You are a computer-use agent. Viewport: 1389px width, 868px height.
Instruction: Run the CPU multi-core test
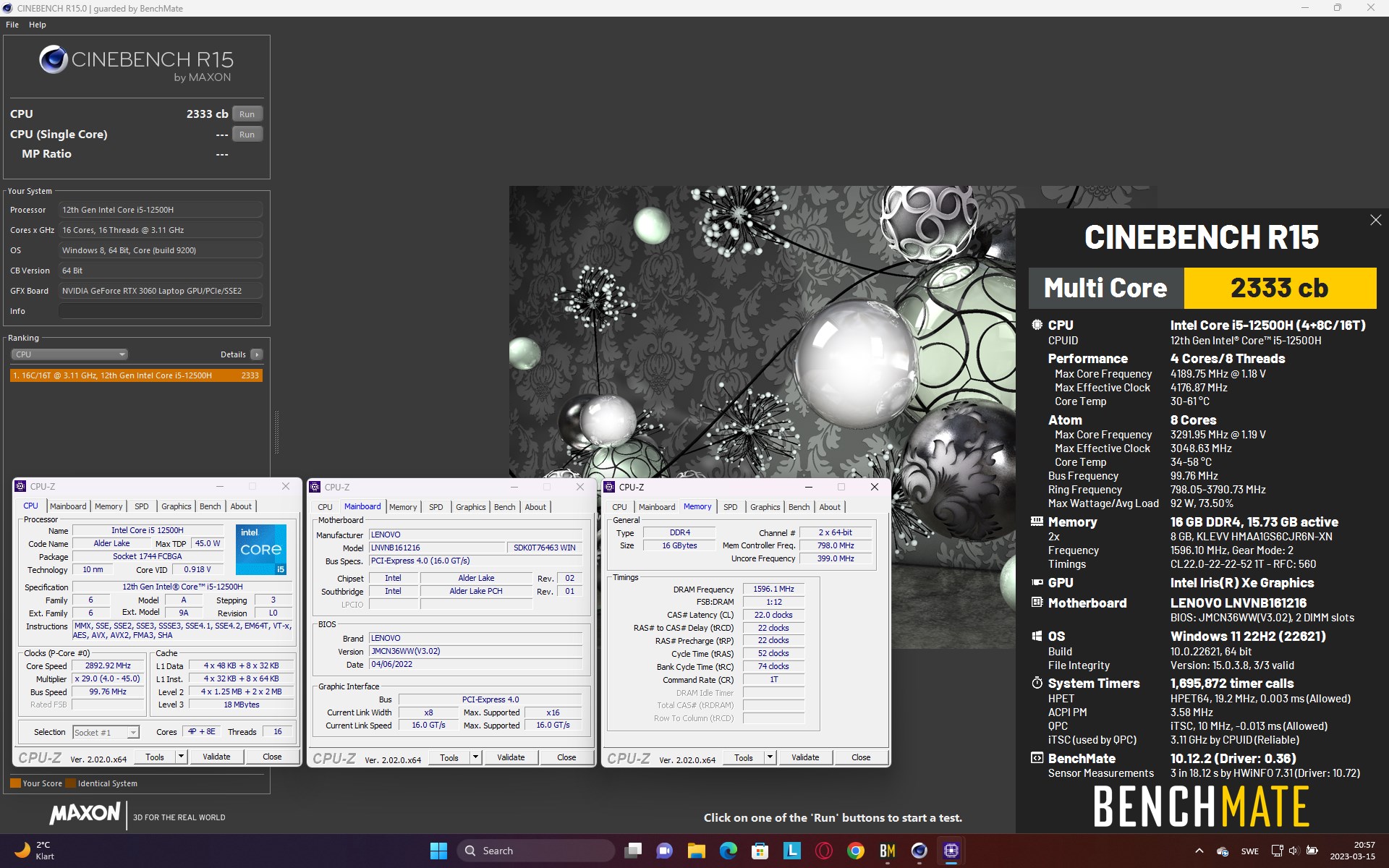coord(247,114)
